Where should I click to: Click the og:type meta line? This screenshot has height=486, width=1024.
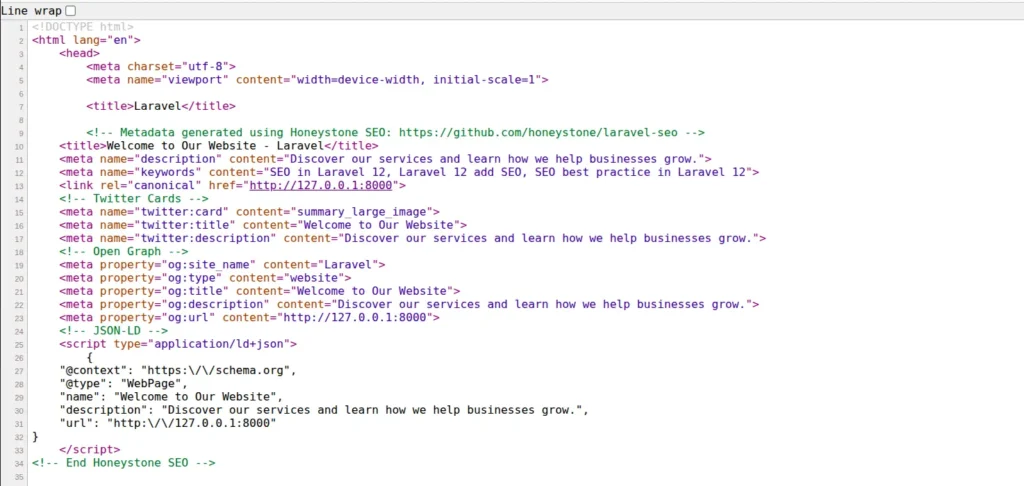pos(205,278)
